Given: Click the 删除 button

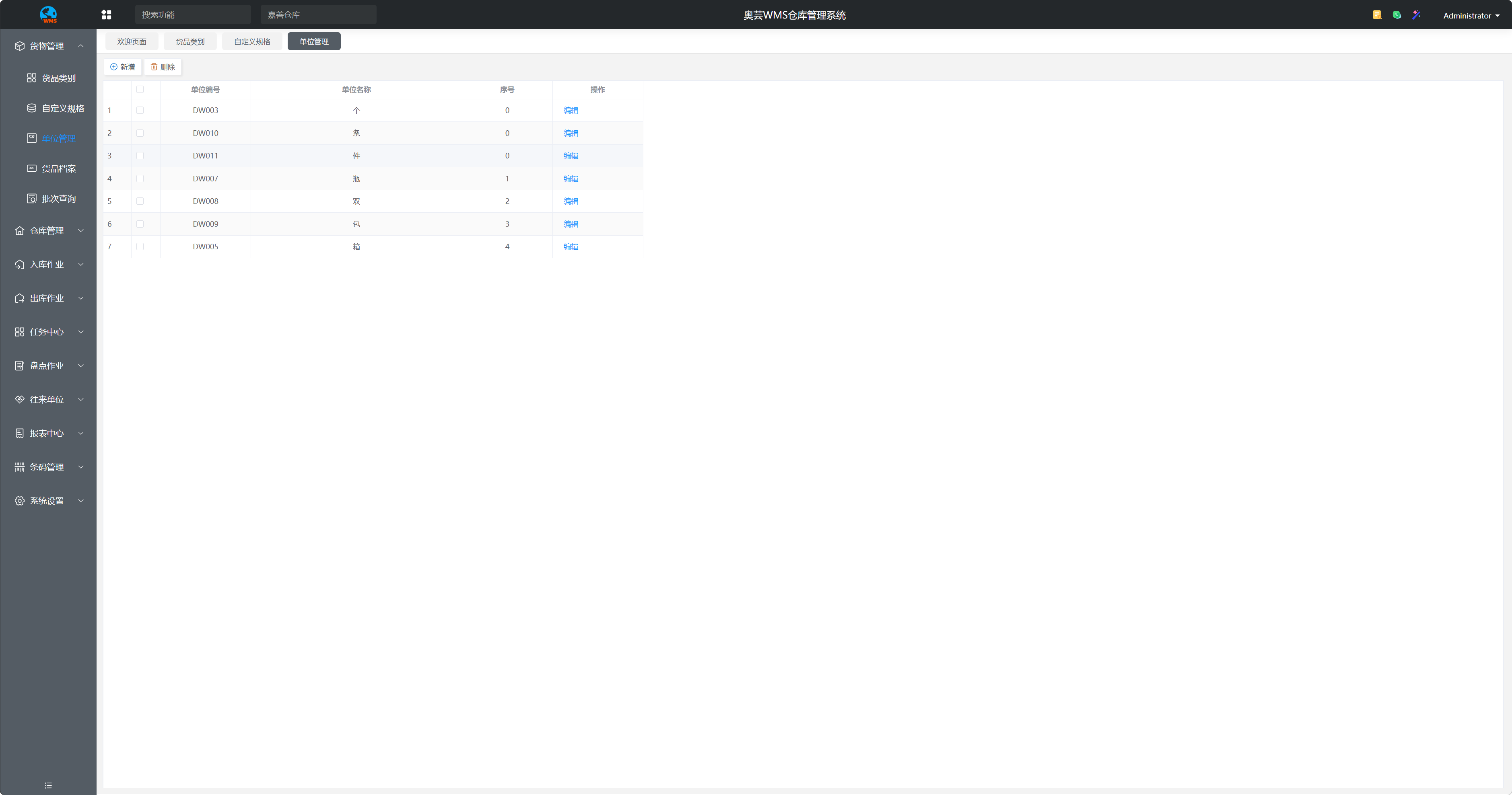Looking at the screenshot, I should tap(163, 67).
